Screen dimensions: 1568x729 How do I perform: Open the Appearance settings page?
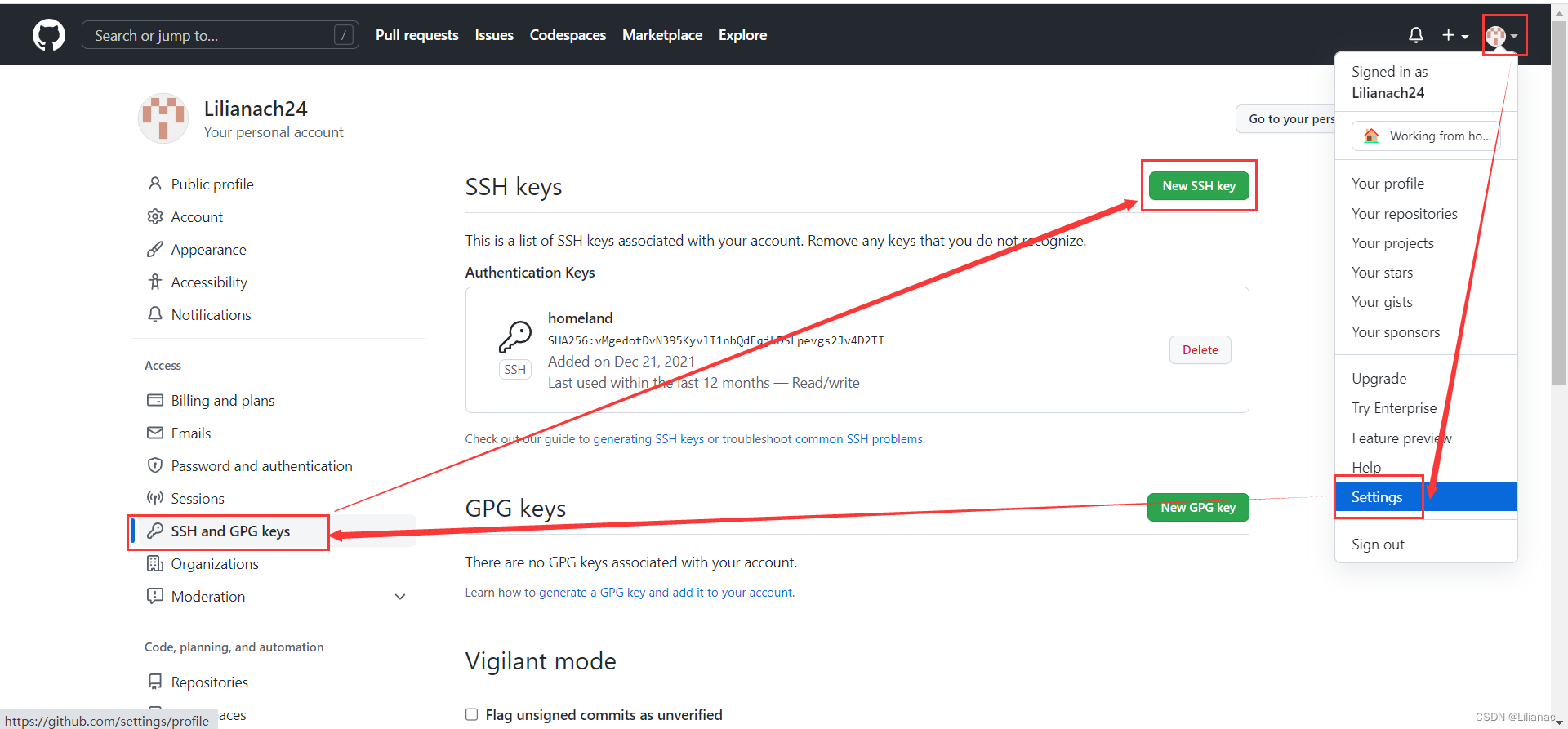click(208, 250)
